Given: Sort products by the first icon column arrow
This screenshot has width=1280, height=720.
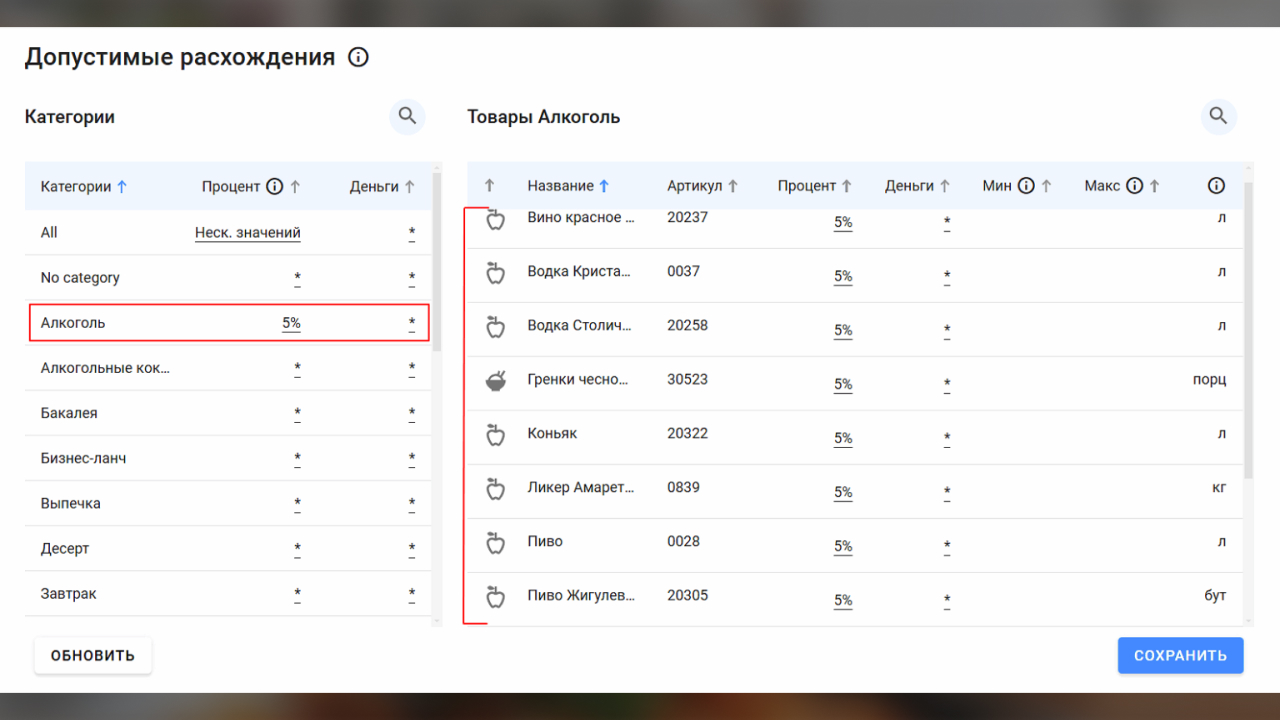Looking at the screenshot, I should [489, 185].
